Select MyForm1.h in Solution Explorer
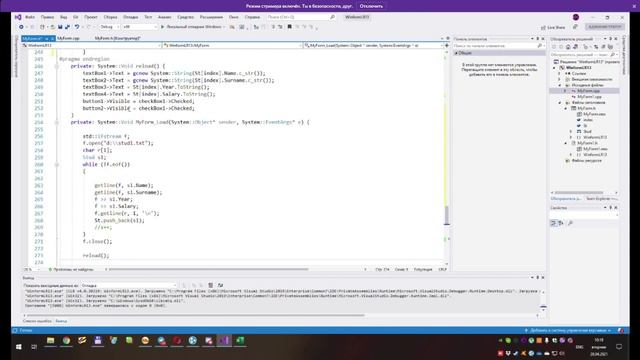The image size is (640, 360). pos(587,143)
